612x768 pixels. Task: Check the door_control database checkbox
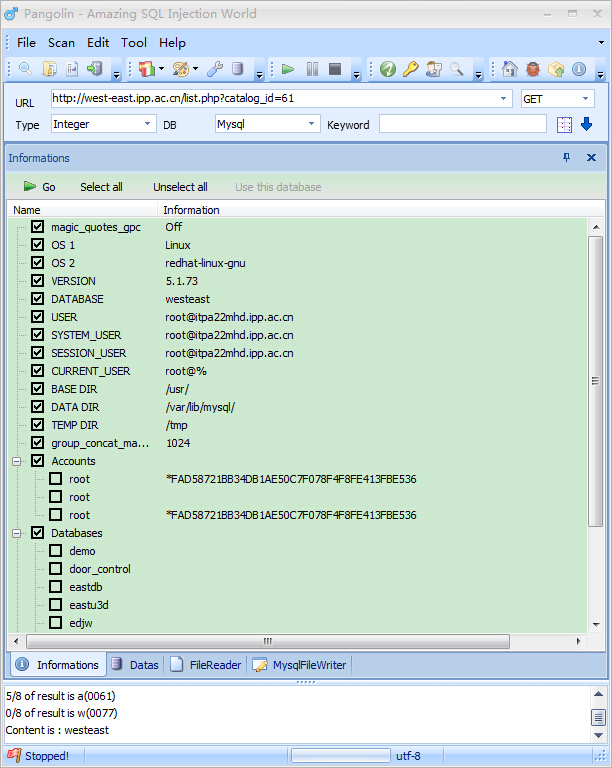pos(56,569)
